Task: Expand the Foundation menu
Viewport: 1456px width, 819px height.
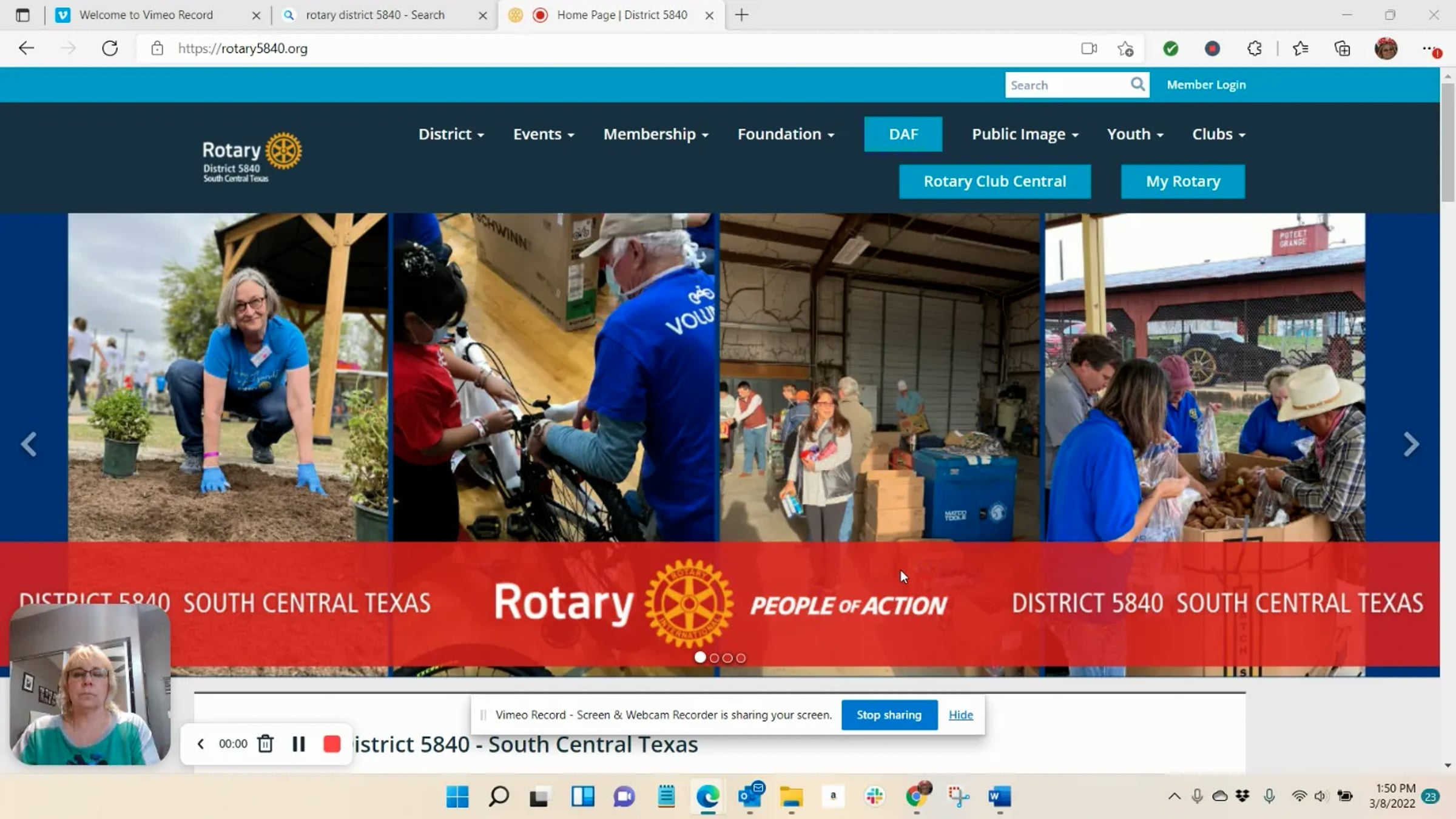Action: [x=786, y=134]
